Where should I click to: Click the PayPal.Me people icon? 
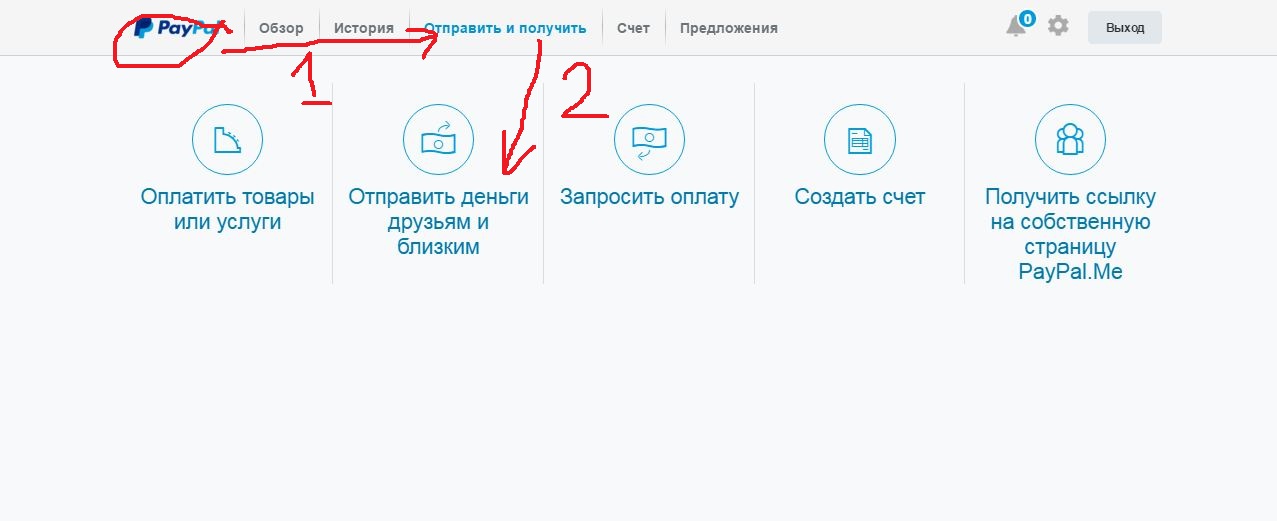(x=1070, y=140)
